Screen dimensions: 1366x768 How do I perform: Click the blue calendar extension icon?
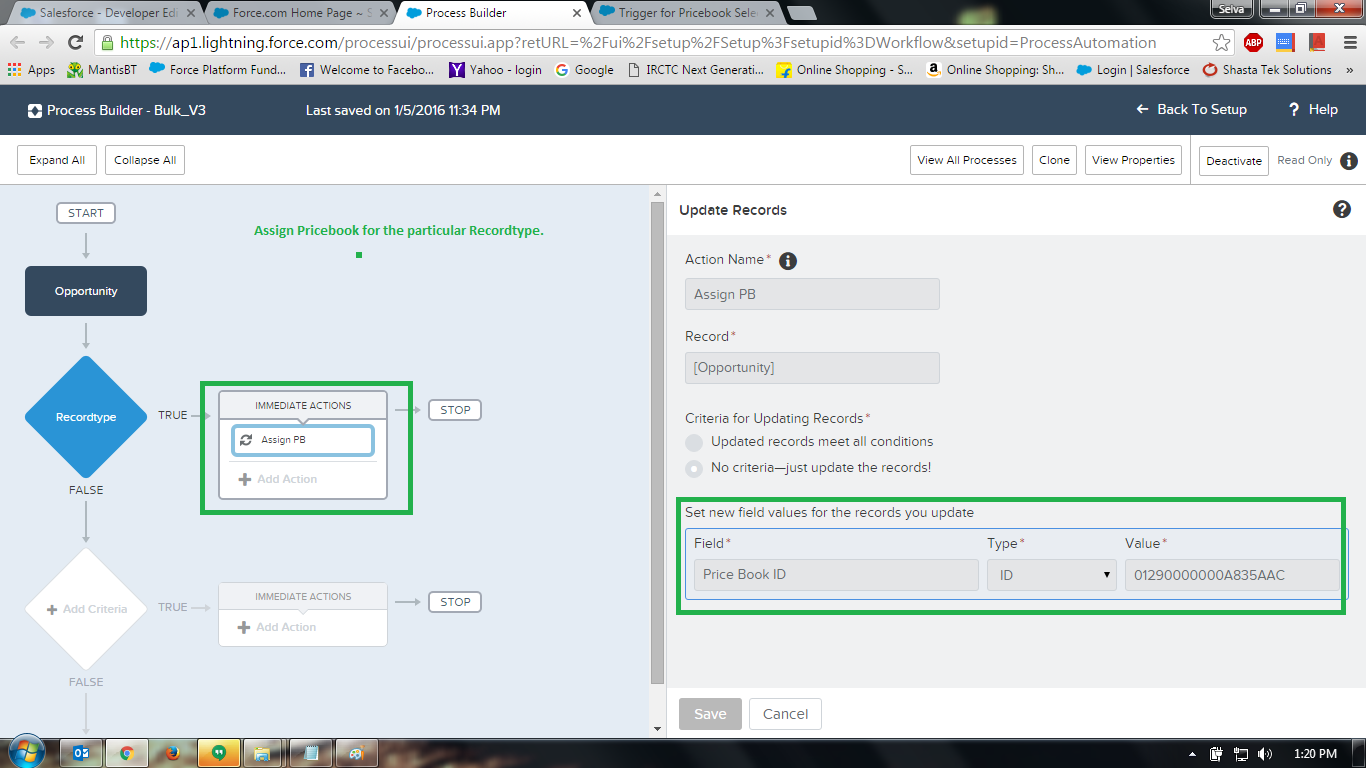pos(1285,43)
